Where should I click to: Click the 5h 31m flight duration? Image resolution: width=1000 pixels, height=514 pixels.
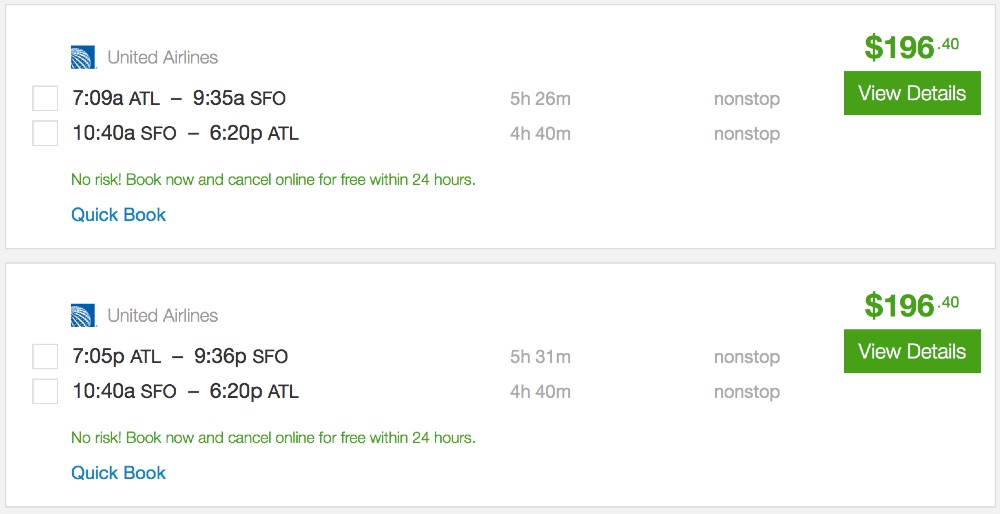(x=540, y=357)
